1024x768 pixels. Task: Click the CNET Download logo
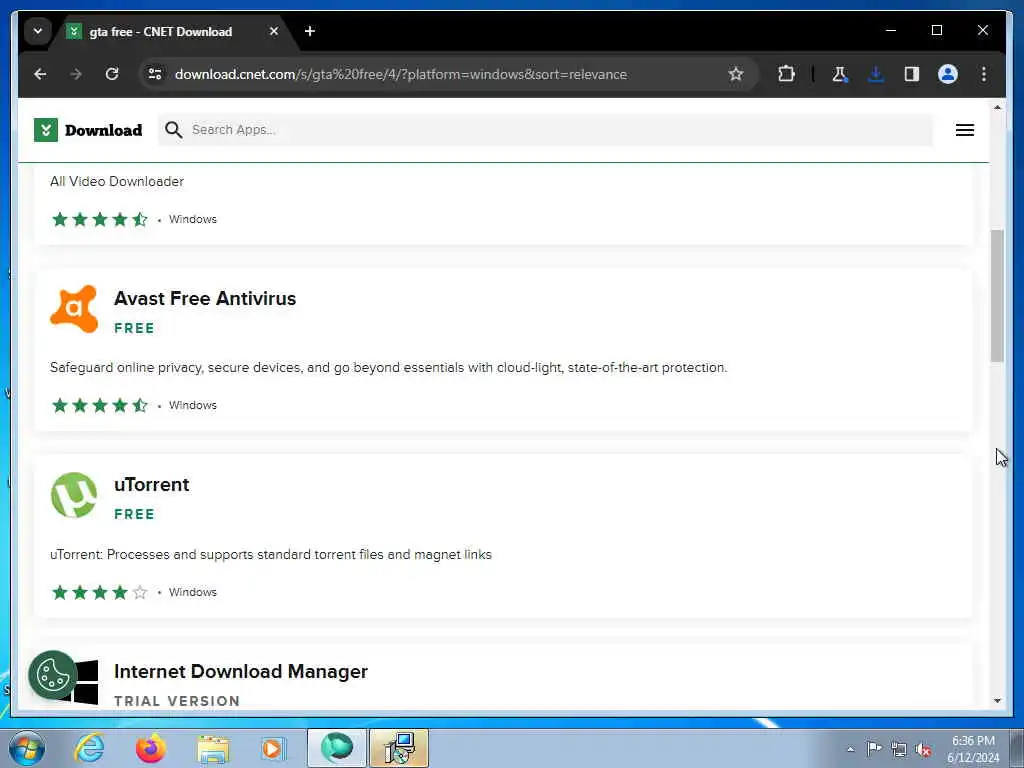click(88, 130)
